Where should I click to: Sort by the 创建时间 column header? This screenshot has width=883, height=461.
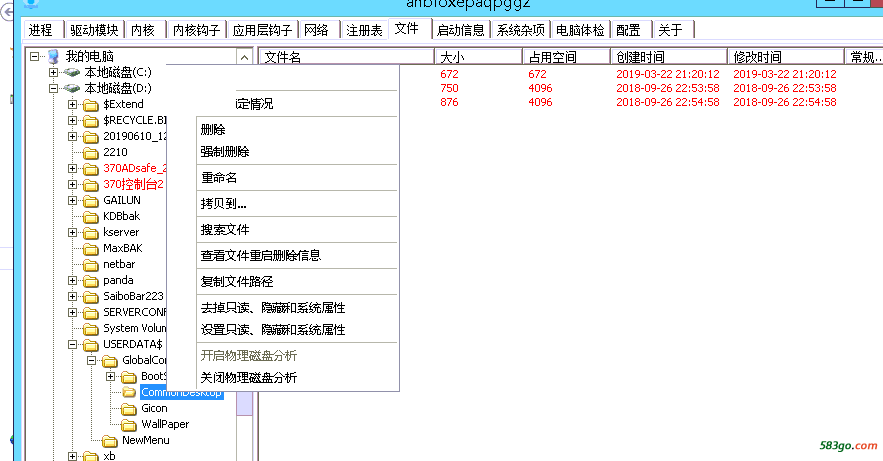tap(668, 57)
